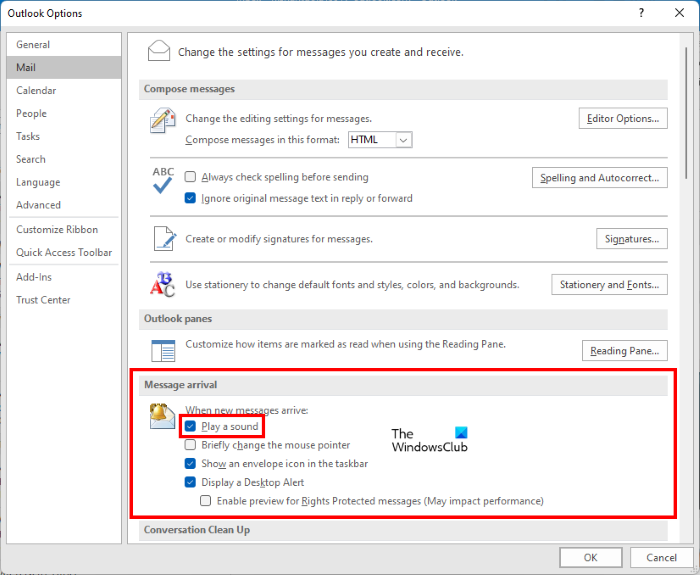Click the vertical scrollbar thumb

coord(687,113)
